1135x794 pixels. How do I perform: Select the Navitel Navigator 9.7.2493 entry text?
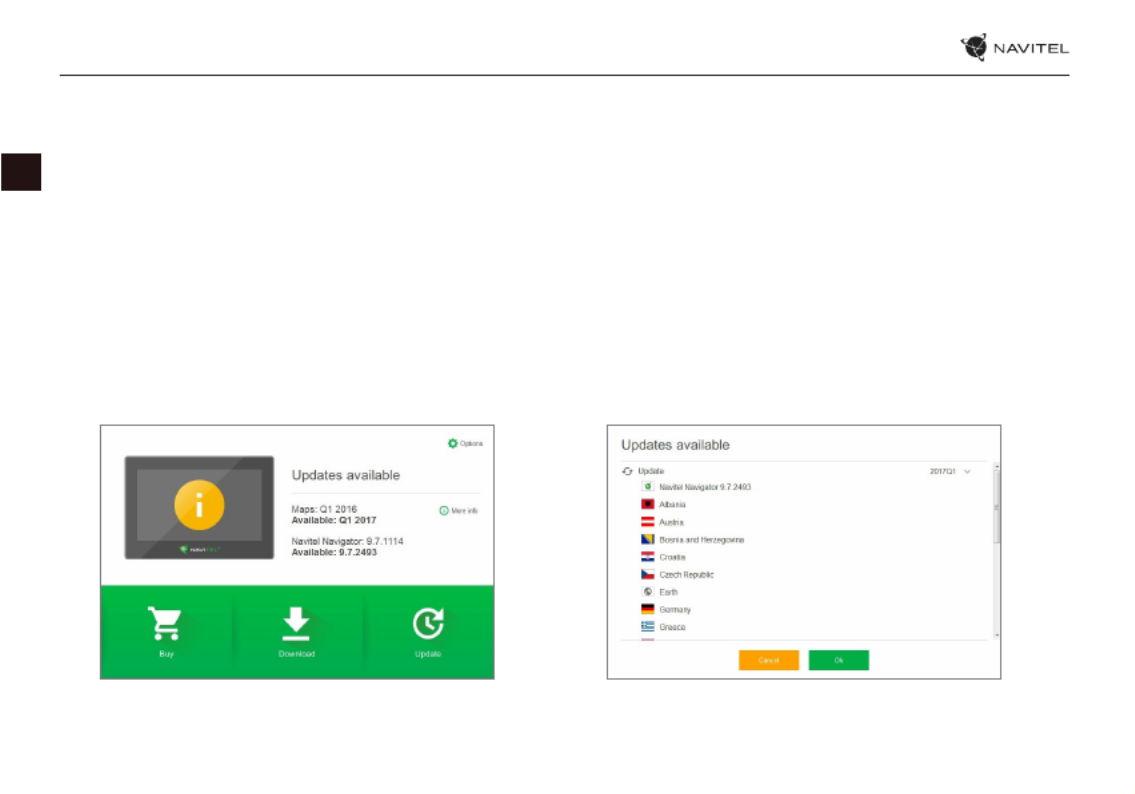[x=705, y=487]
